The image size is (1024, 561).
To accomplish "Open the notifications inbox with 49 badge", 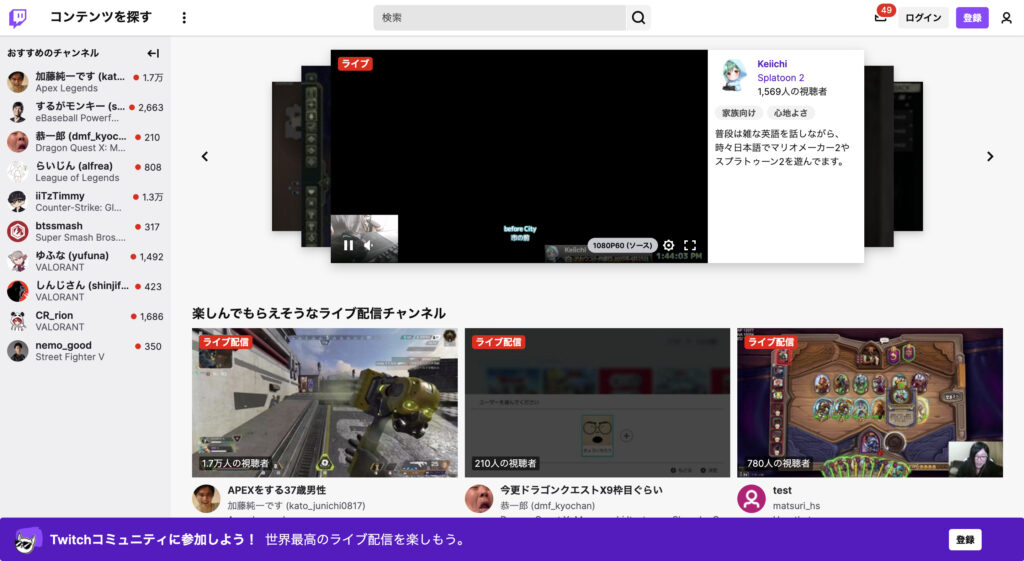I will [881, 17].
